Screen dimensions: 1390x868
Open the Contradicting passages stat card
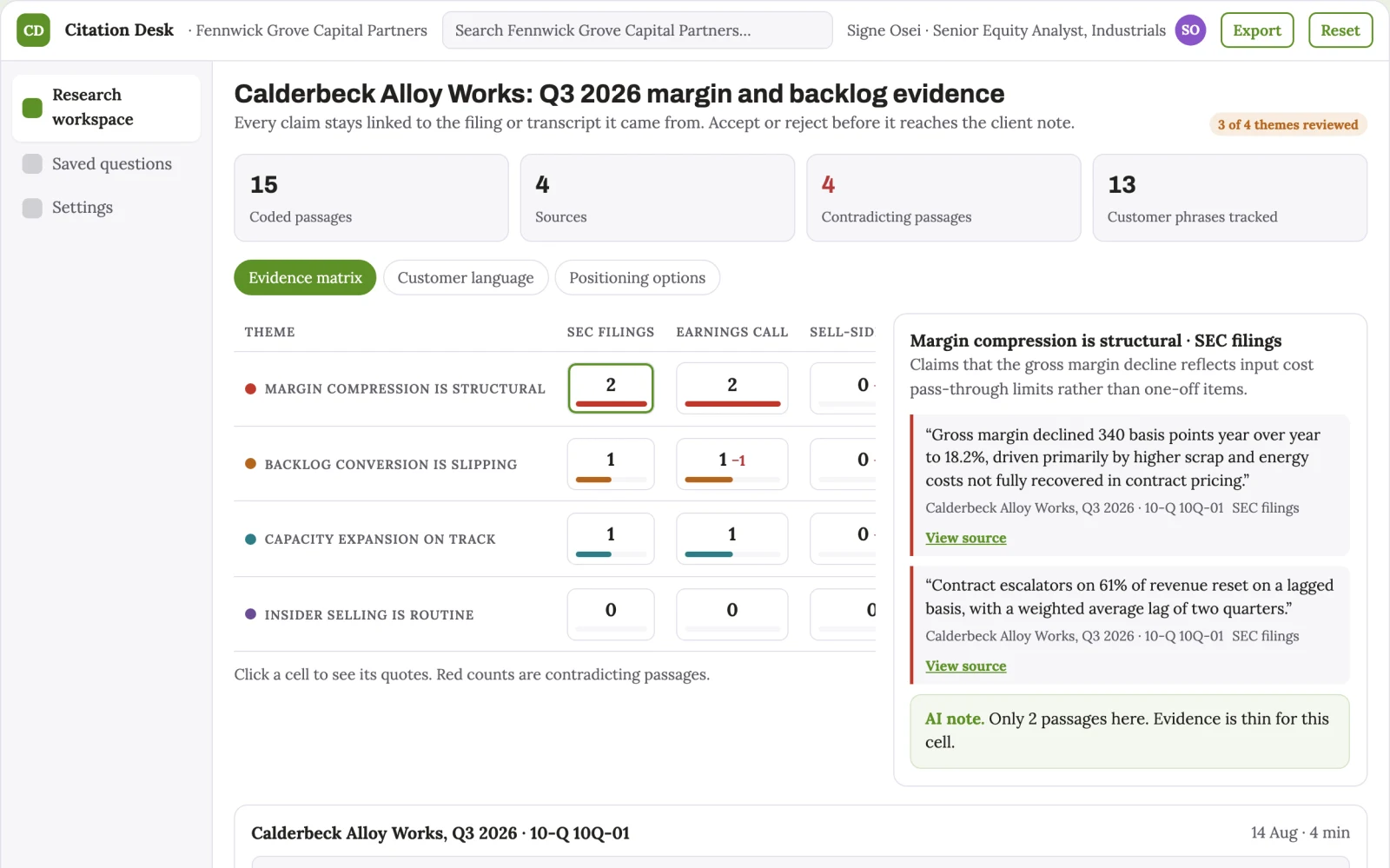point(943,198)
